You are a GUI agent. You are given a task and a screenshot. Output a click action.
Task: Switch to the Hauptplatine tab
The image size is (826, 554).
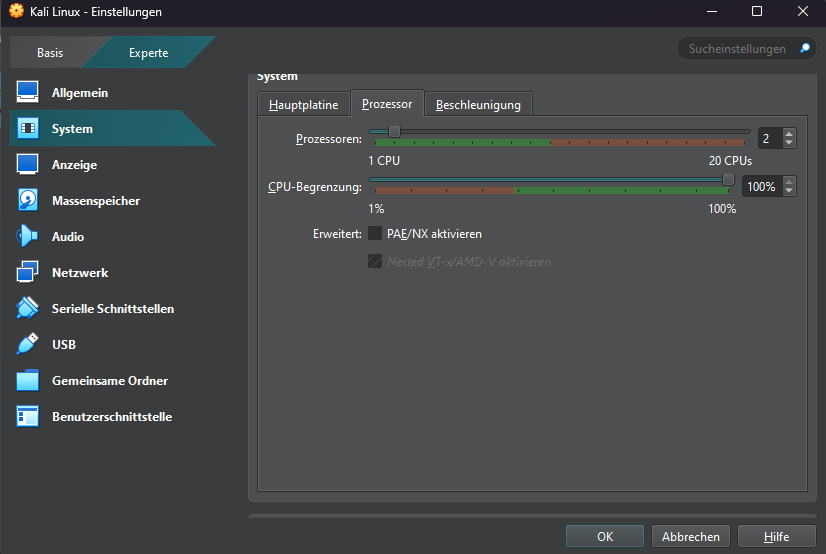(303, 105)
